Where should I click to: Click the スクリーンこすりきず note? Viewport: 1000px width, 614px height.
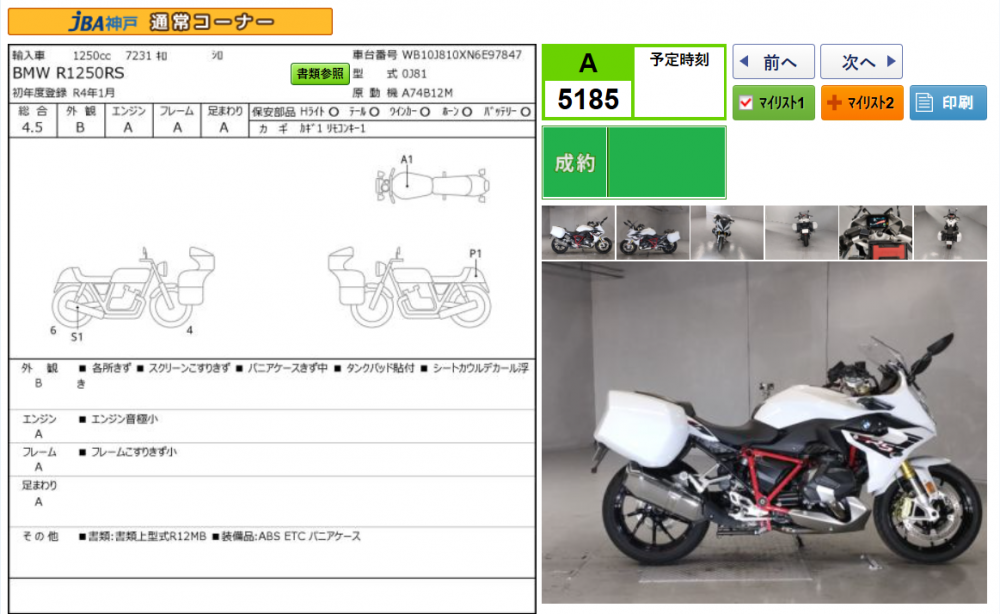pyautogui.click(x=189, y=368)
